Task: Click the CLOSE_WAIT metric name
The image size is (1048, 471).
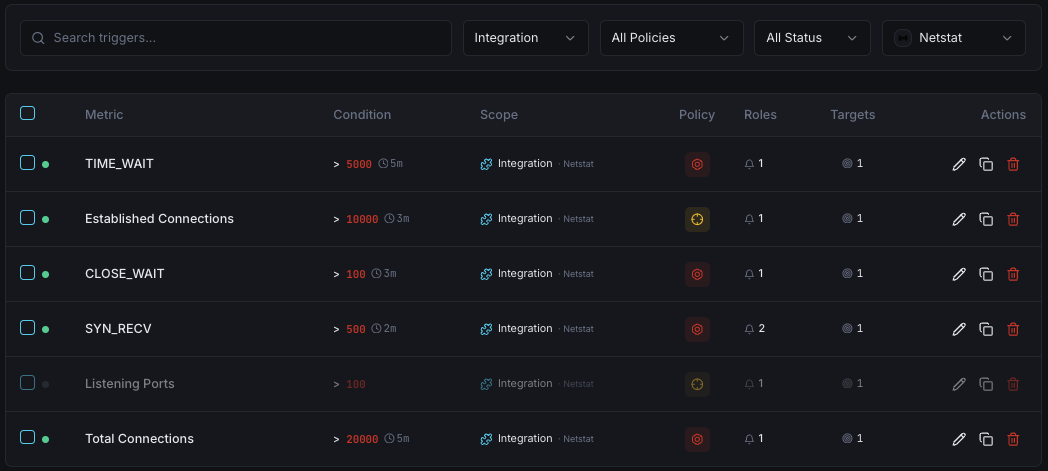Action: coord(125,274)
